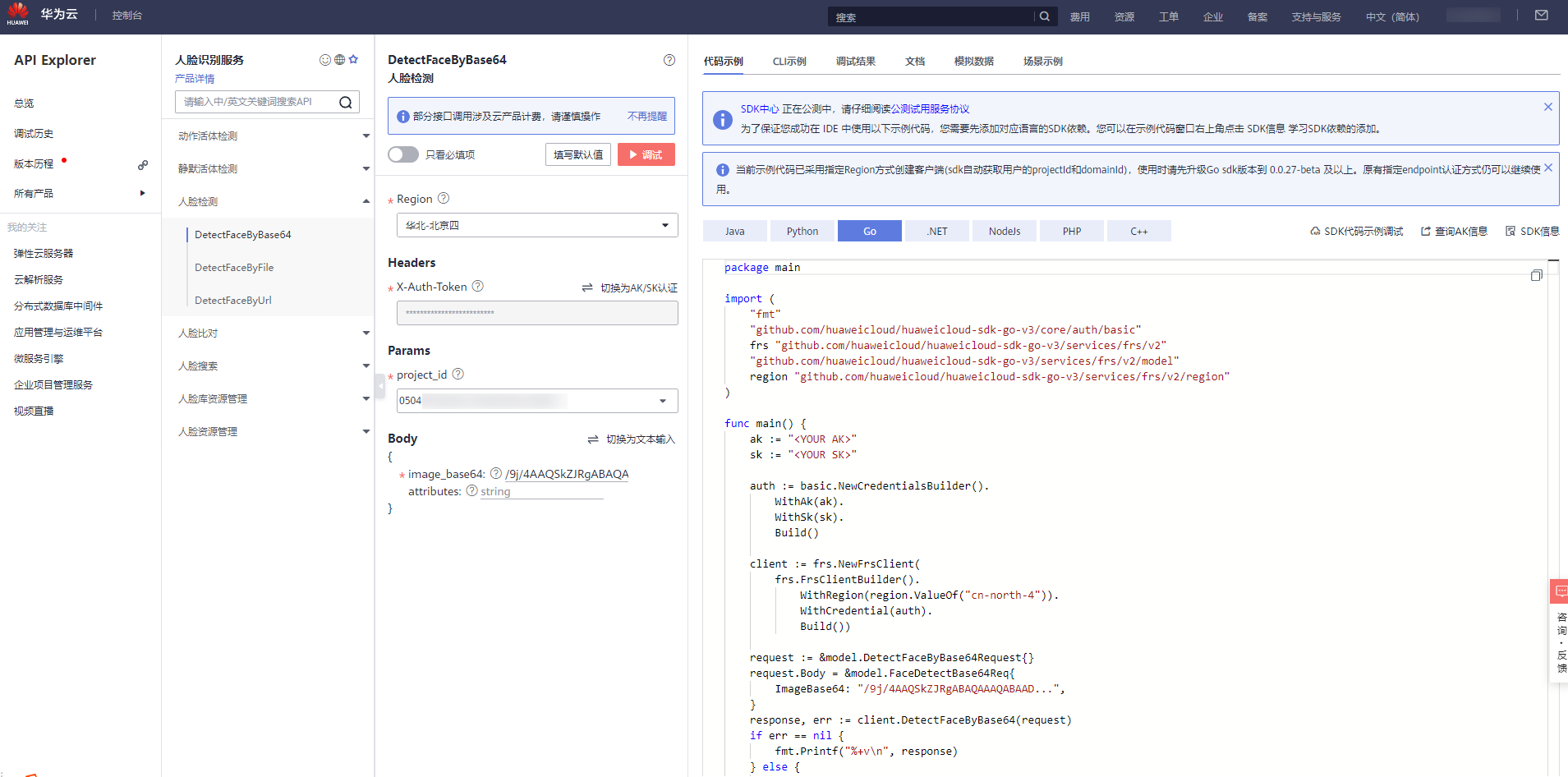The height and width of the screenshot is (777, 1568).
Task: Switch to 代码示例 tab
Action: pos(724,62)
